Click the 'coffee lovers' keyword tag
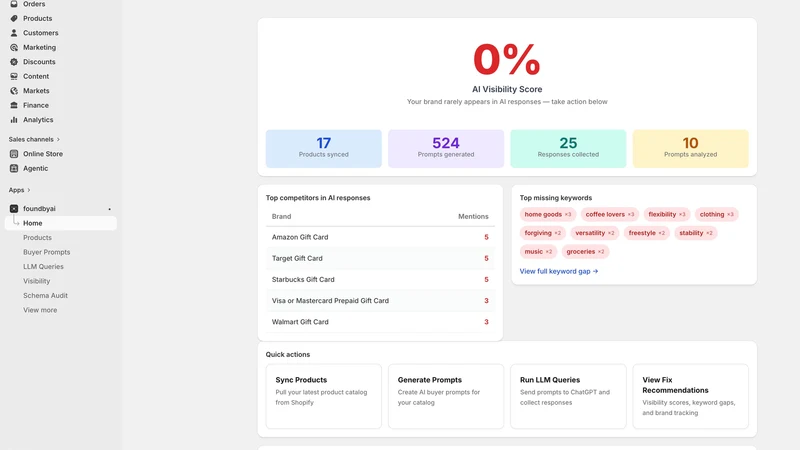The image size is (800, 450). coord(610,214)
